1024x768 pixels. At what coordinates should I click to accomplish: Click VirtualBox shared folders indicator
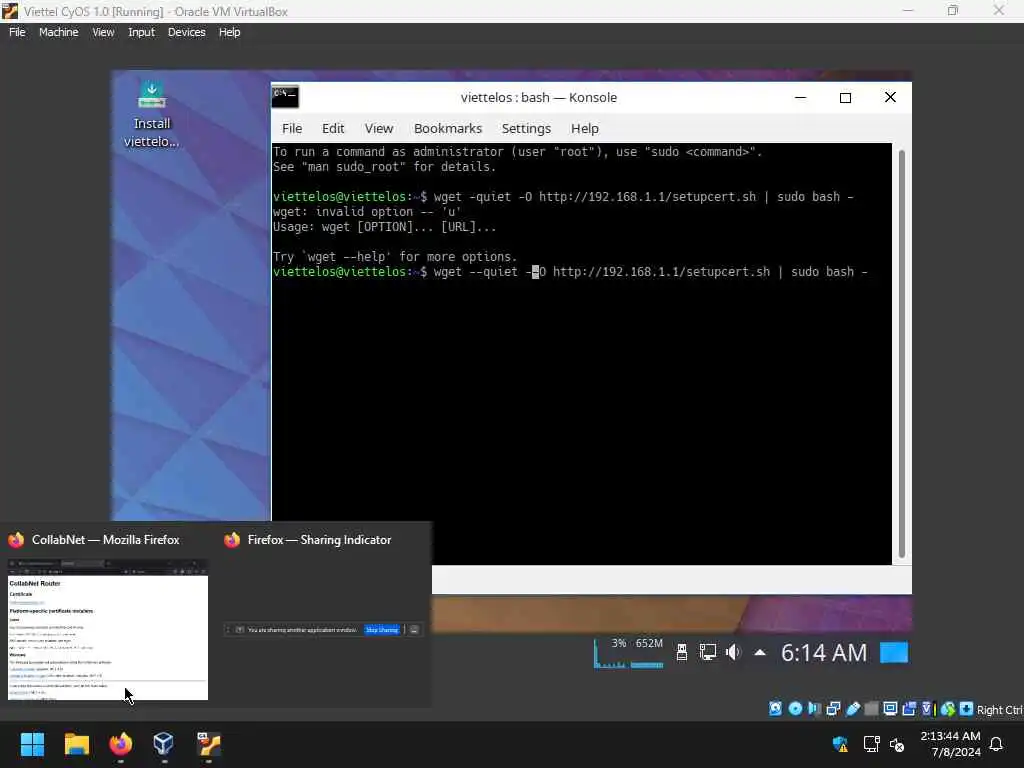[871, 709]
